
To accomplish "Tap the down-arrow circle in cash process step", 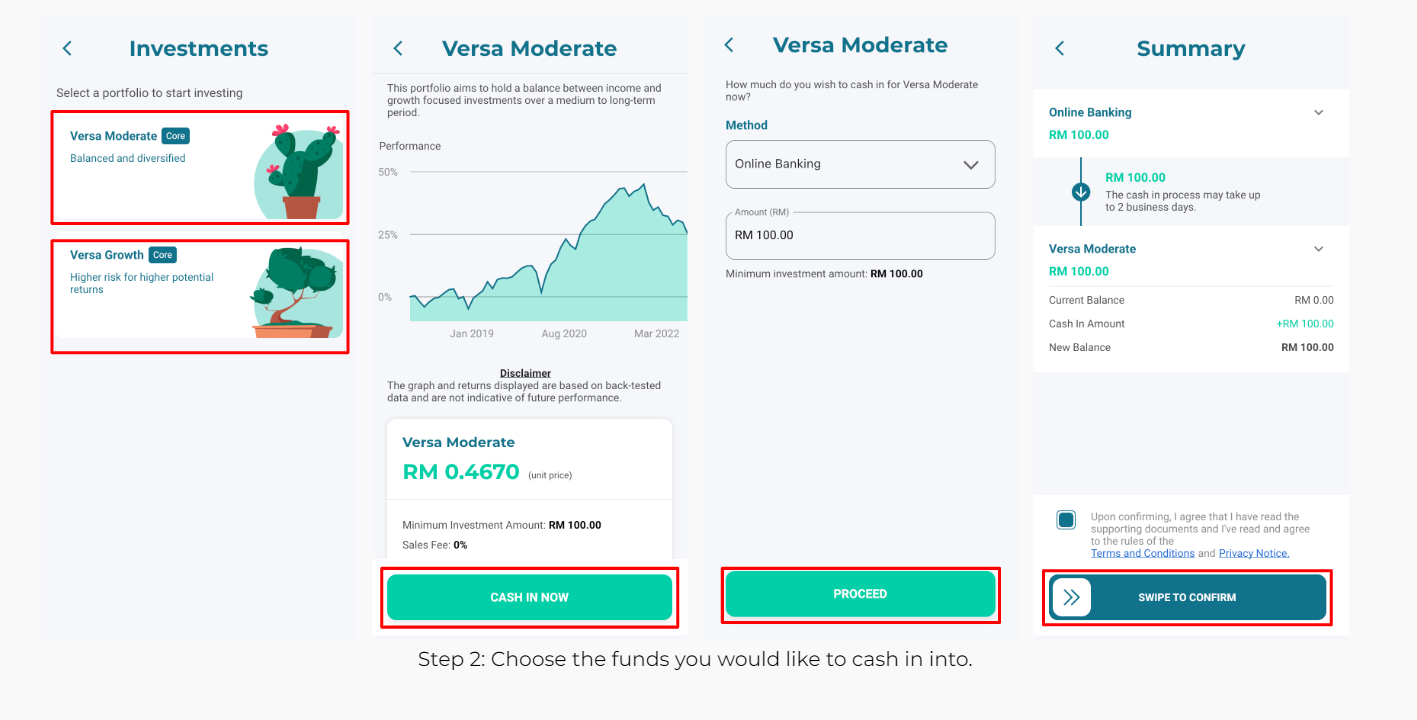I will pyautogui.click(x=1081, y=192).
